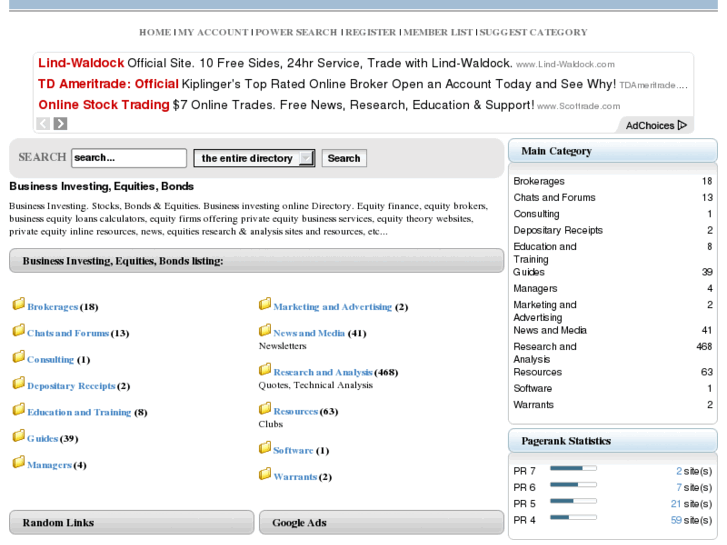Click the Google Ads section header
Image resolution: width=727 pixels, height=545 pixels.
click(x=381, y=523)
